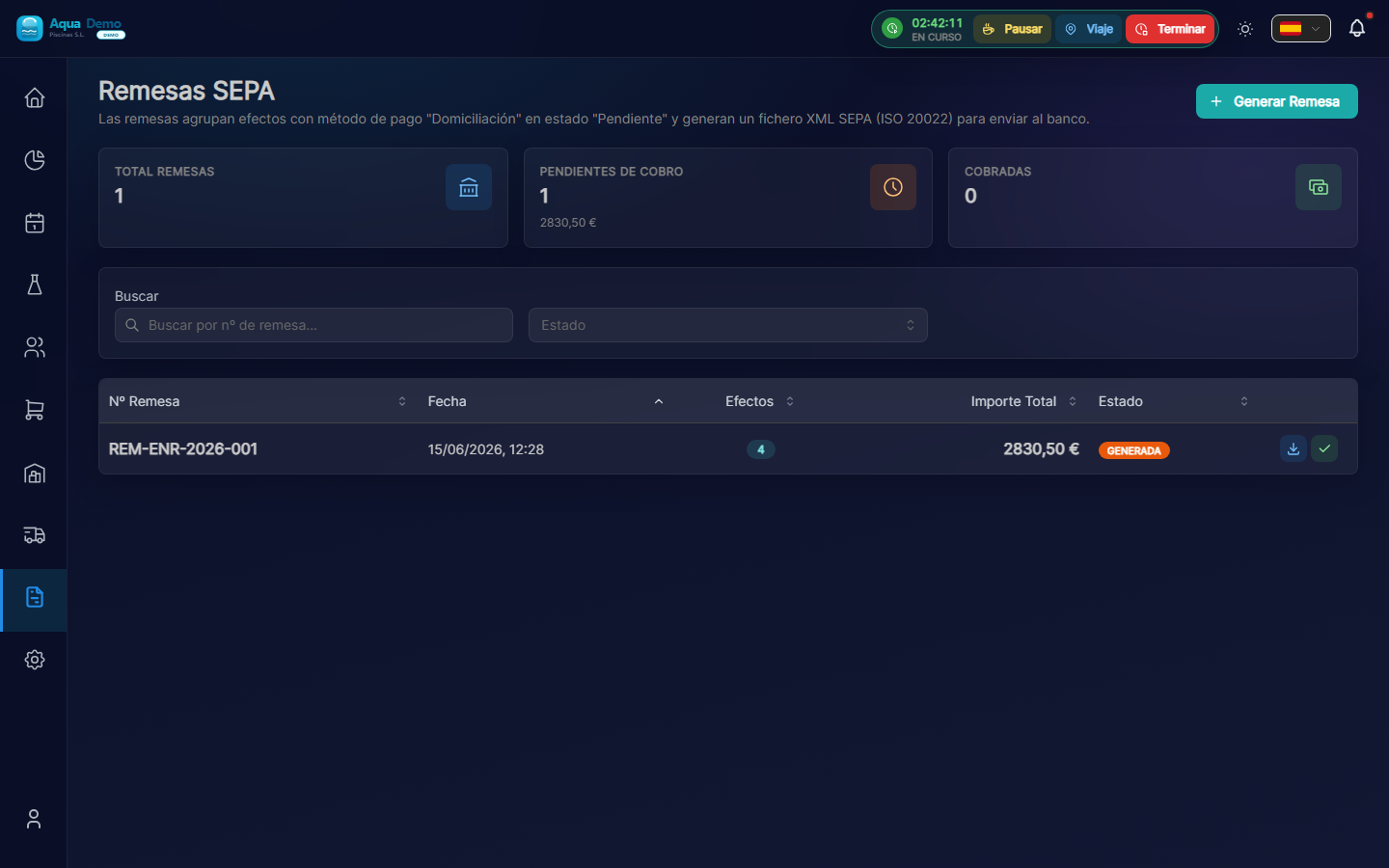Image resolution: width=1389 pixels, height=868 pixels.
Task: Open the lab flask section in sidebar
Action: click(x=35, y=285)
